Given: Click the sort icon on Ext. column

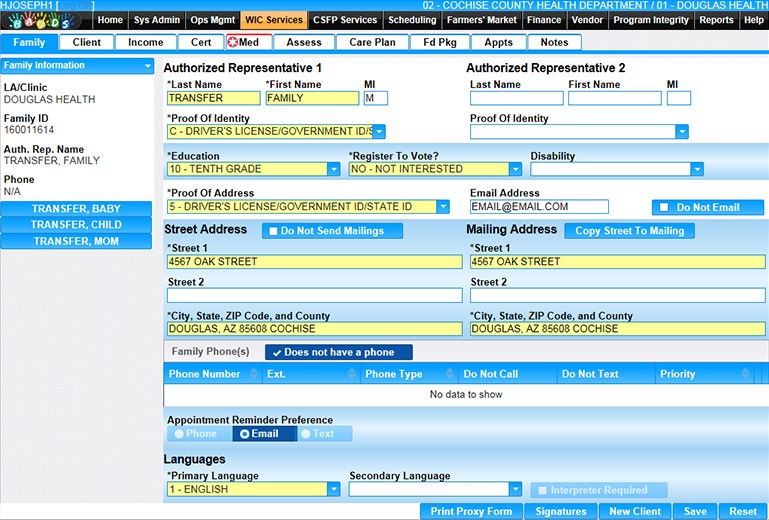Looking at the screenshot, I should tap(350, 374).
